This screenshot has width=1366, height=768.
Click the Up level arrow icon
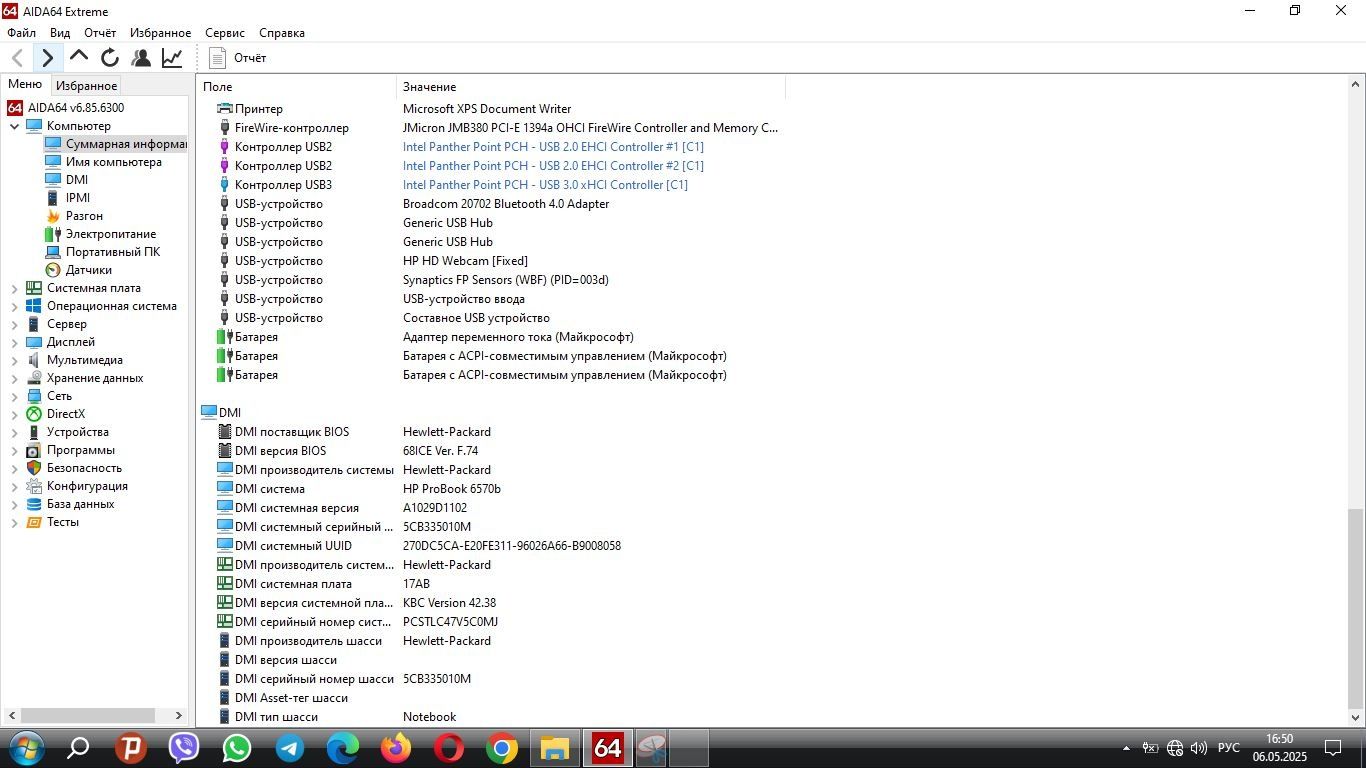click(79, 57)
